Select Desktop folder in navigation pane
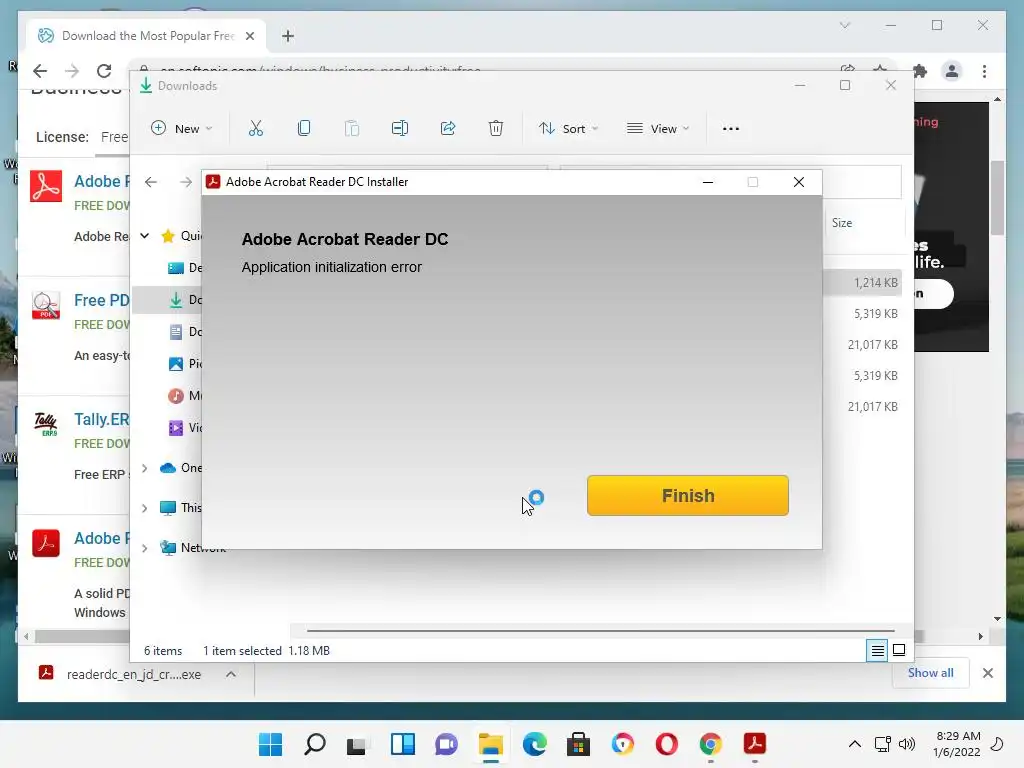The width and height of the screenshot is (1024, 768). point(185,268)
